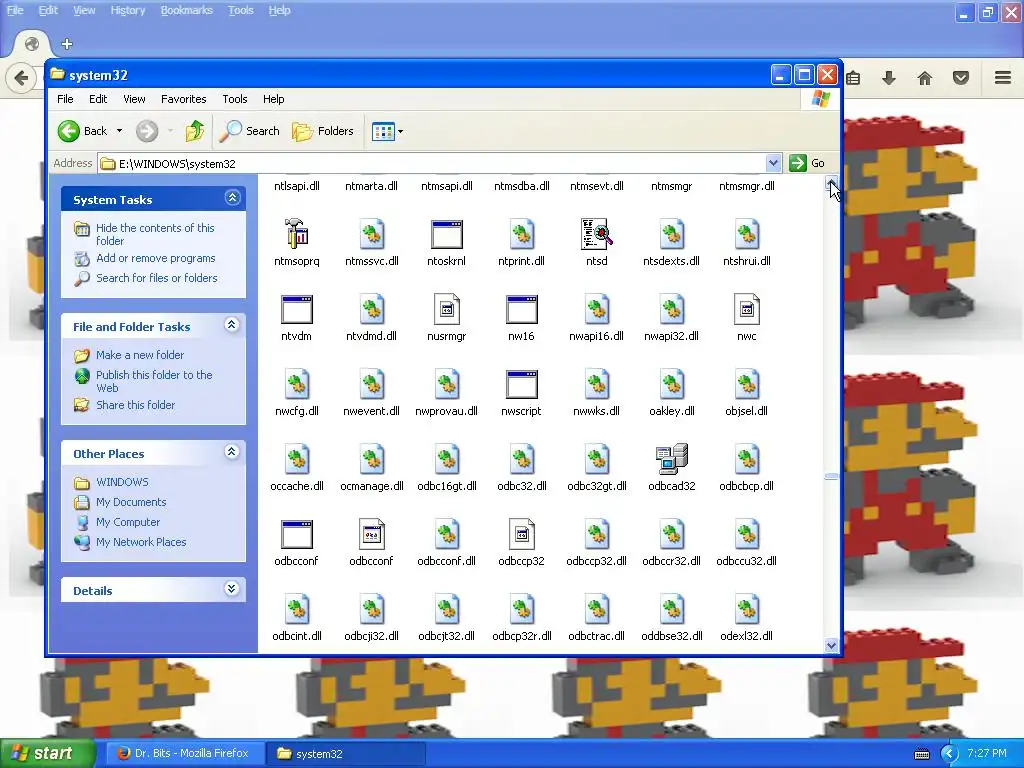
Task: Click the Go button beside address bar
Action: (x=807, y=163)
